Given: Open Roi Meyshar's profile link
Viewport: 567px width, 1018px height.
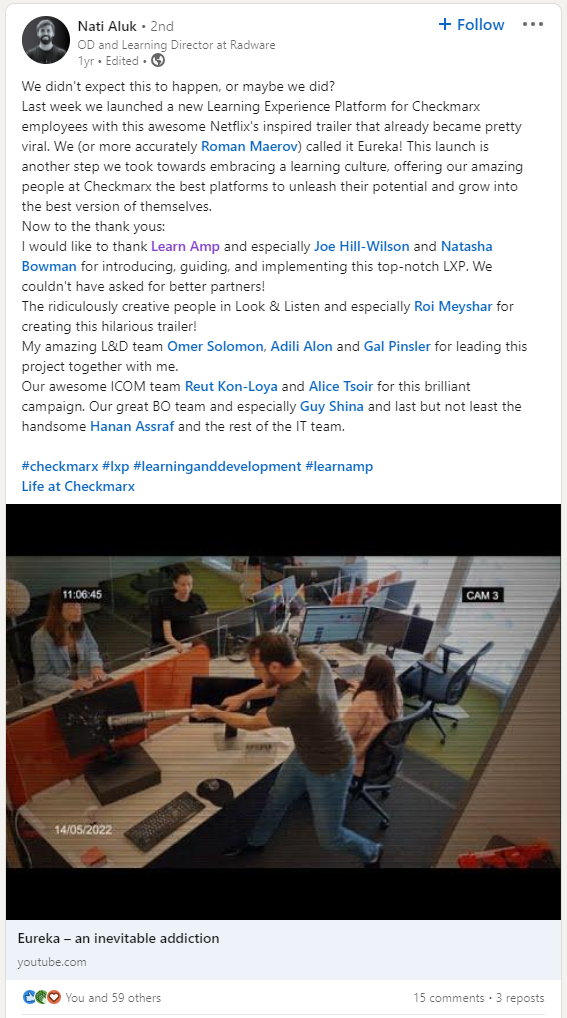Looking at the screenshot, I should coord(453,306).
